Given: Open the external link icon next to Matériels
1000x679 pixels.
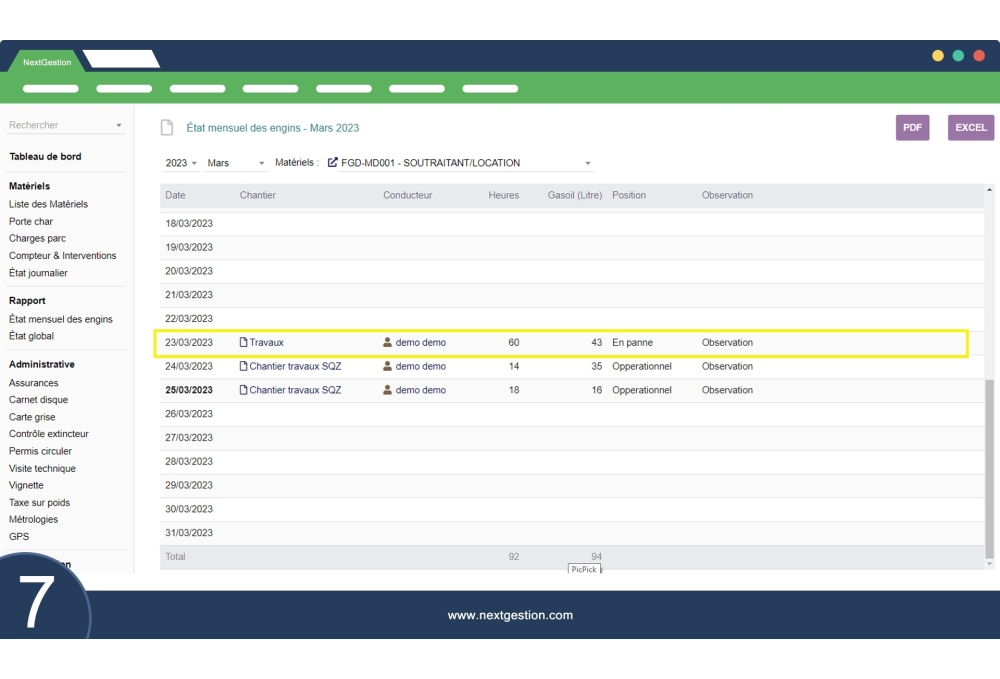Looking at the screenshot, I should [x=332, y=163].
